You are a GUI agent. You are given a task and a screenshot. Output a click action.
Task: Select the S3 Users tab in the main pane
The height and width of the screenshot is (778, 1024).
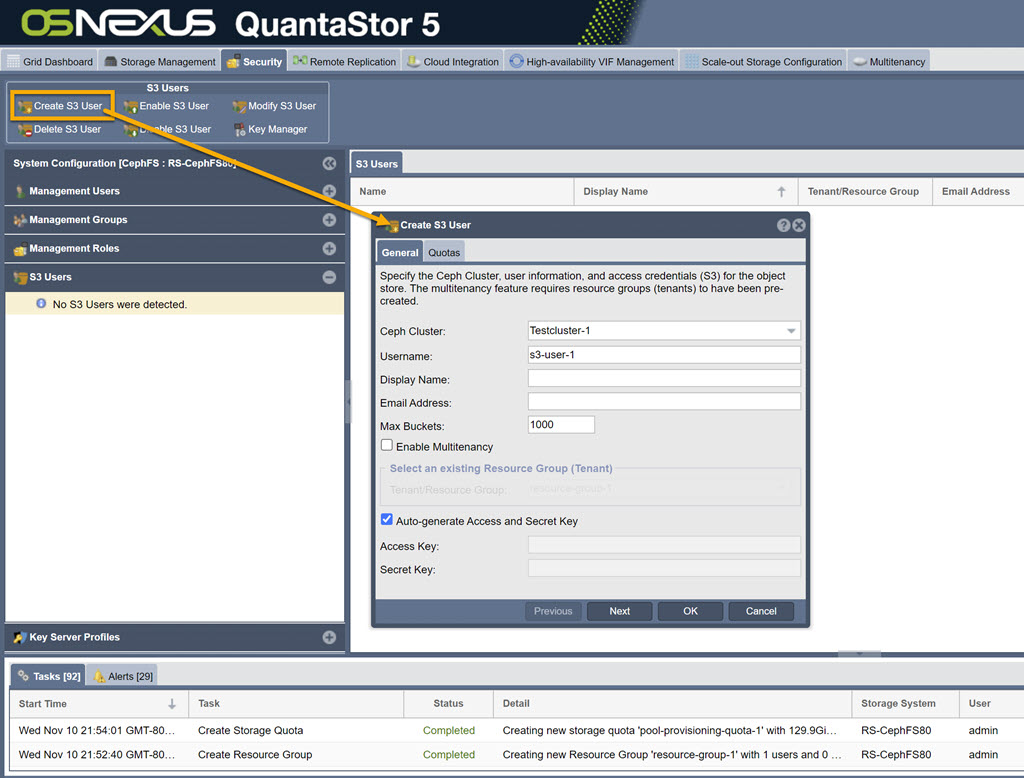[x=376, y=164]
